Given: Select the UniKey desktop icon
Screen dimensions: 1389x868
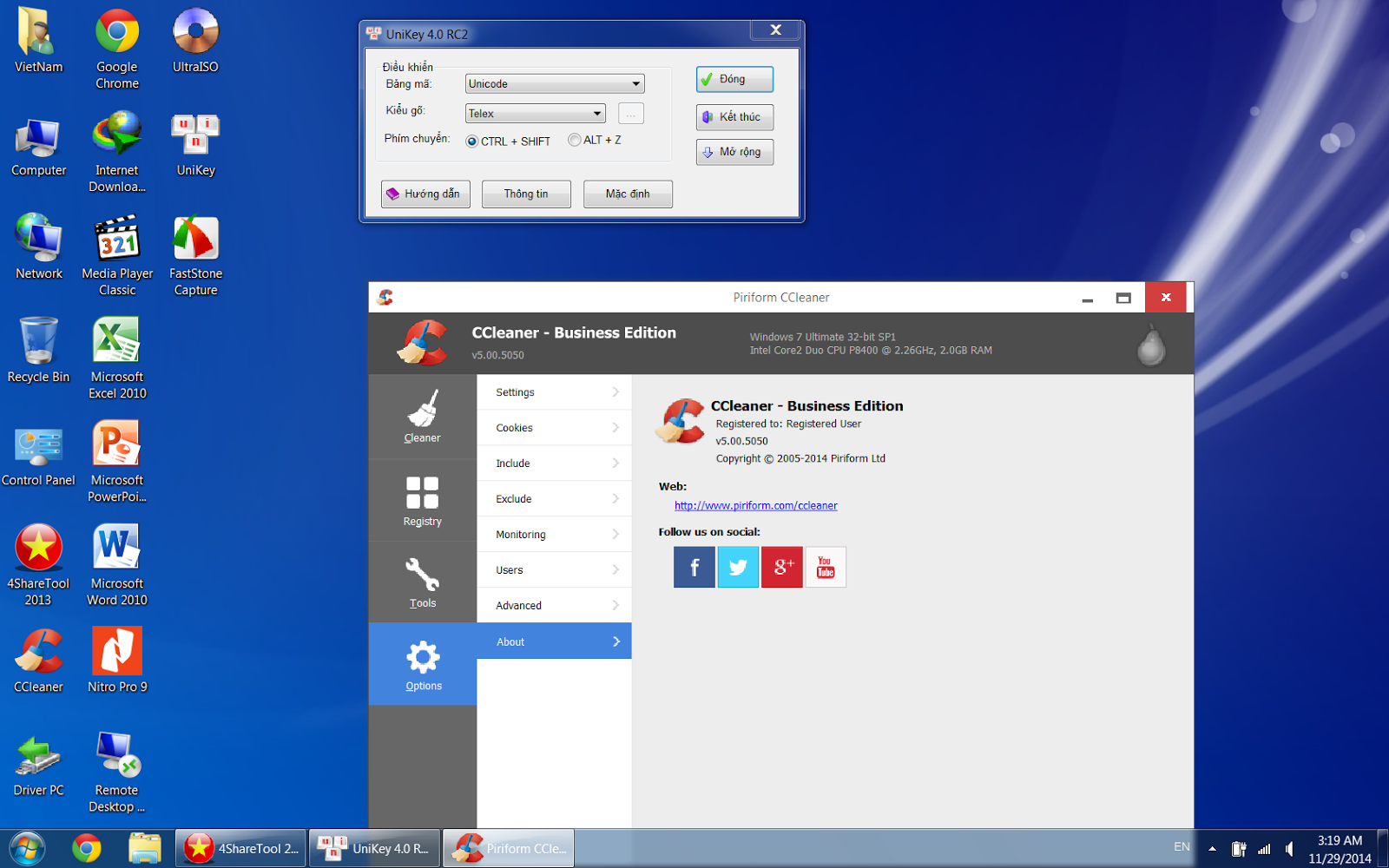Looking at the screenshot, I should (x=195, y=144).
